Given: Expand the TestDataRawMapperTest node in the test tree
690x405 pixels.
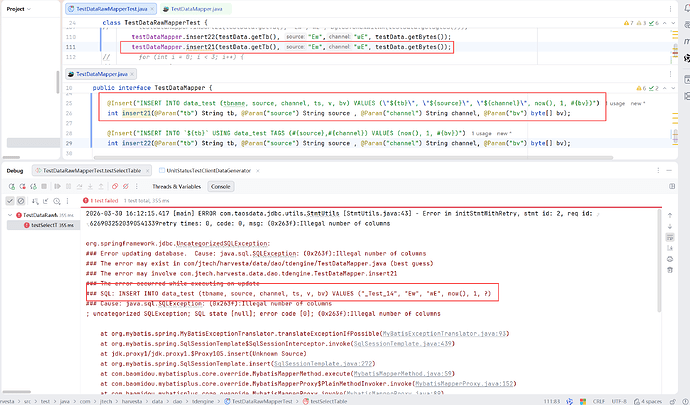Looking at the screenshot, I should [10, 215].
